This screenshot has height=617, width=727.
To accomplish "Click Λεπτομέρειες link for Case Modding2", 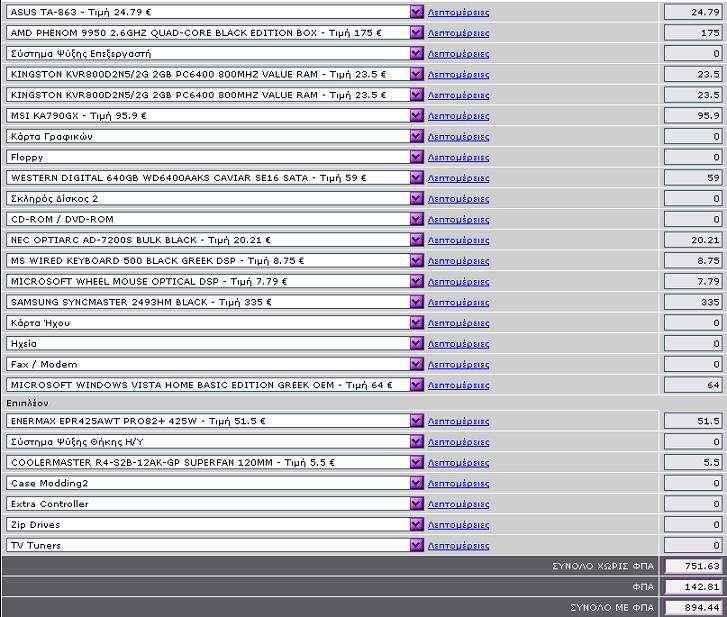I will (x=458, y=483).
